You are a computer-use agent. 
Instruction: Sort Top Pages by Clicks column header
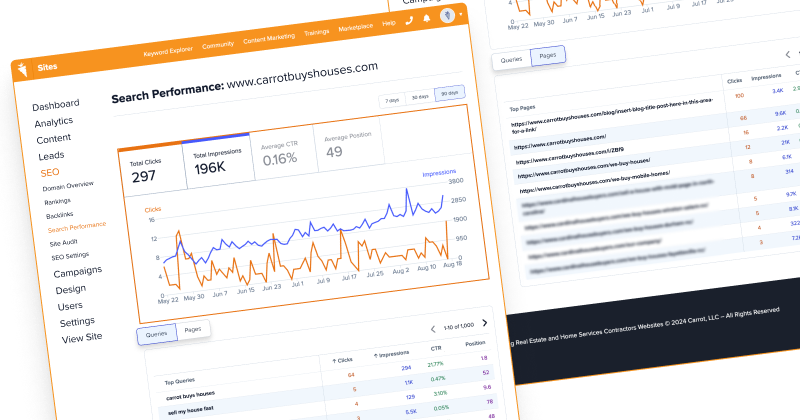pyautogui.click(x=734, y=81)
